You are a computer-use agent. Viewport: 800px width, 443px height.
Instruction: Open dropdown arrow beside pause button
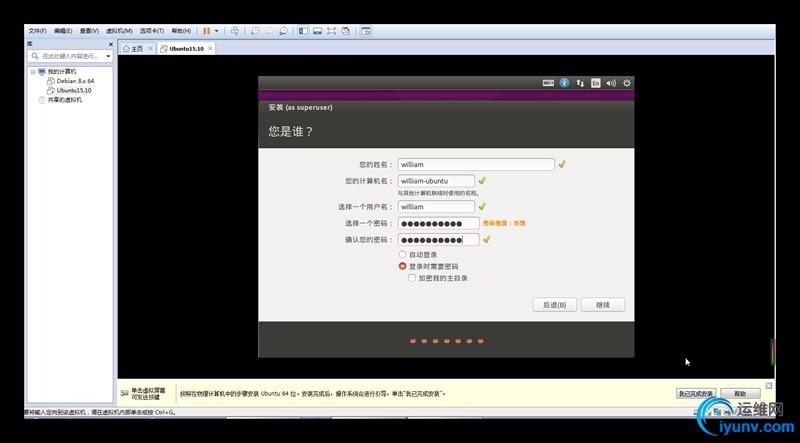tap(216, 31)
